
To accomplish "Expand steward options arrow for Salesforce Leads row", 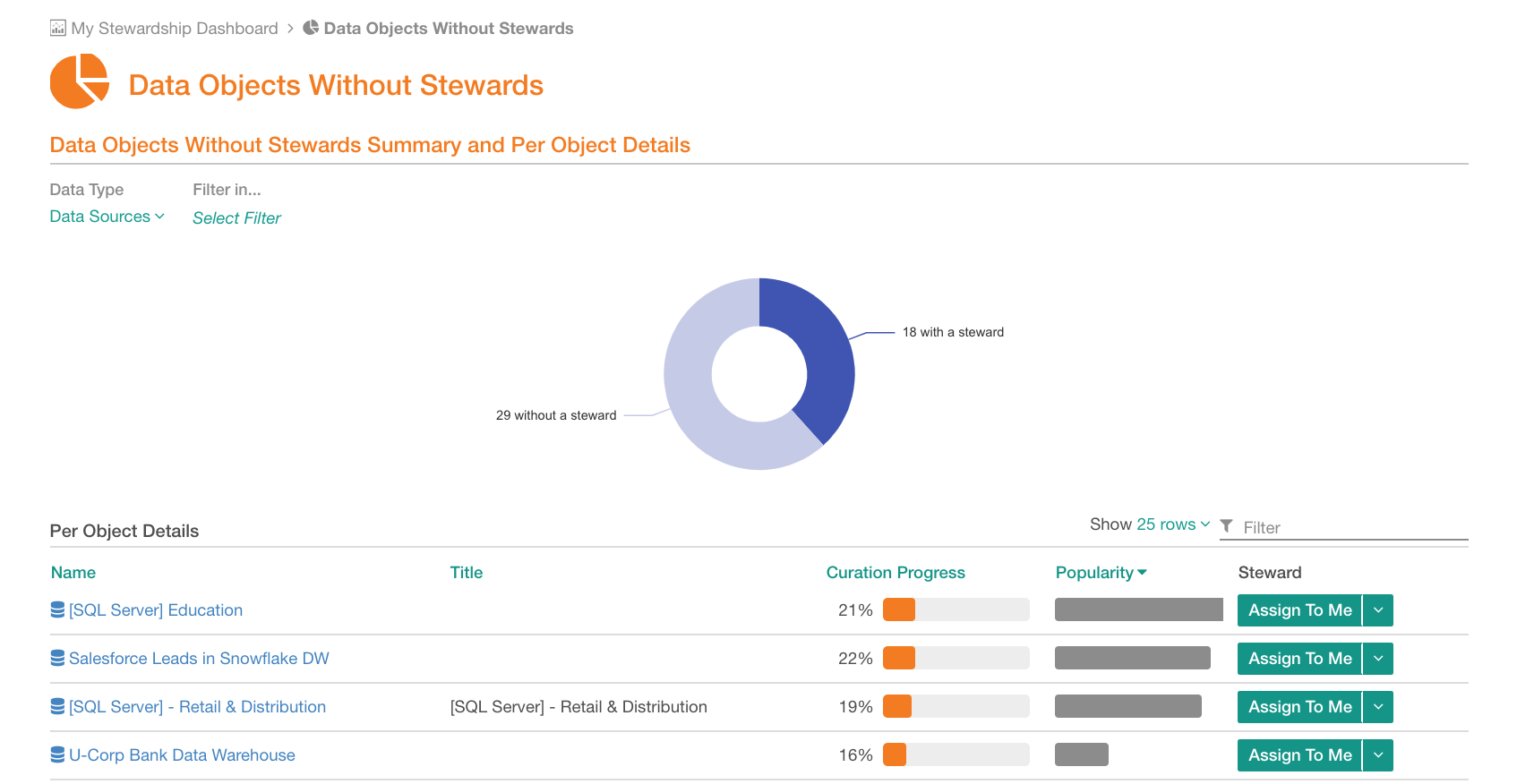I will 1378,659.
